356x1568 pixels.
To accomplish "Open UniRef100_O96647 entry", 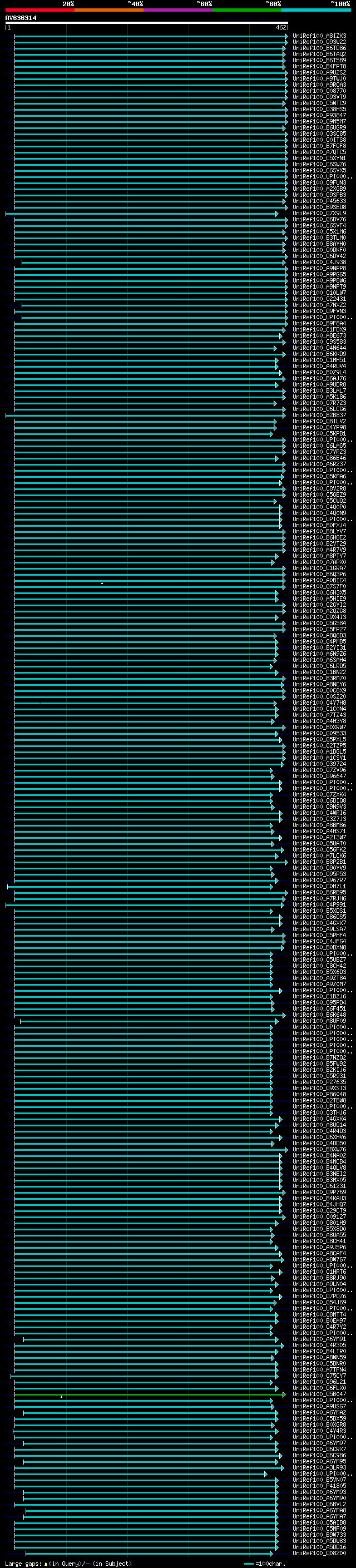I will 319,776.
